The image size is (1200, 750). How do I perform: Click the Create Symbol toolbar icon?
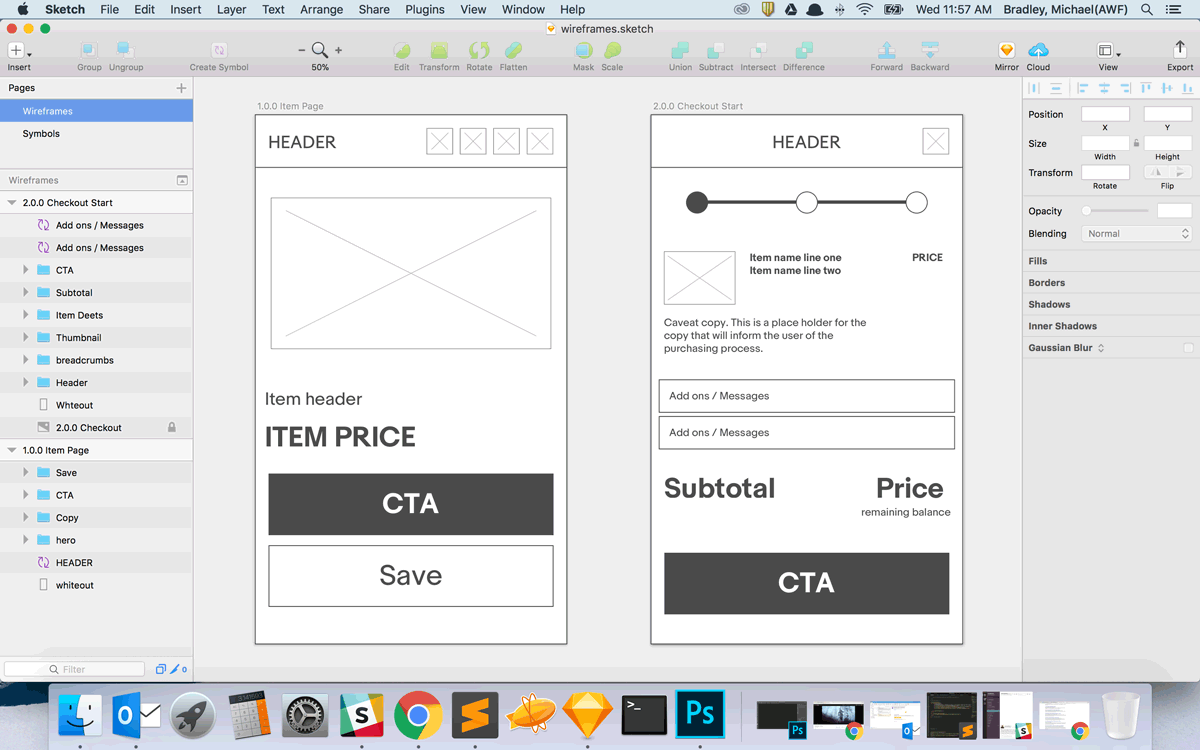[x=219, y=51]
